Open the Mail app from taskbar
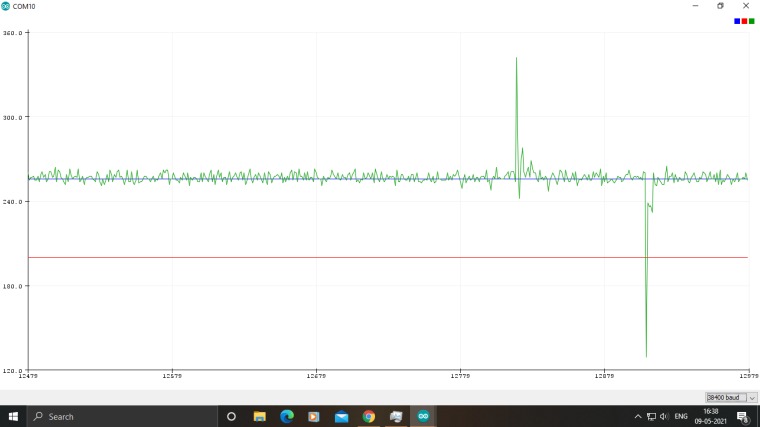760x427 pixels. coord(341,416)
